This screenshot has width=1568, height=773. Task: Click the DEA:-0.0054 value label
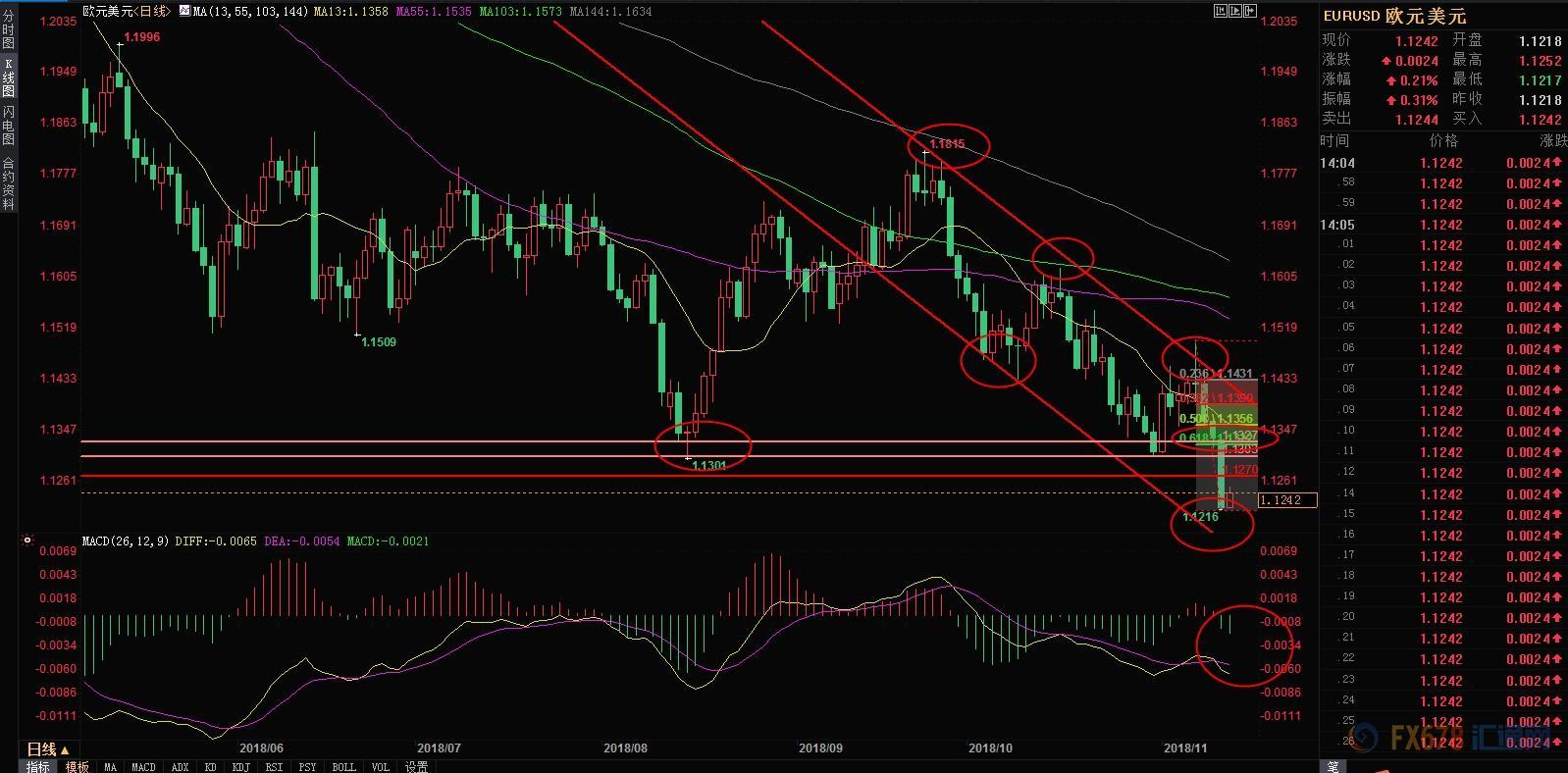(302, 541)
